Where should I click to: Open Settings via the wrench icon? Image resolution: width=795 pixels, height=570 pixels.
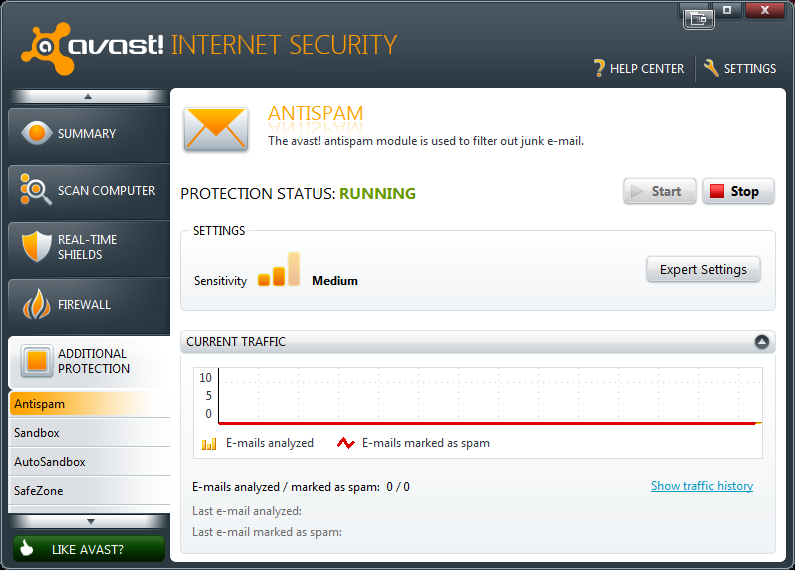[711, 68]
